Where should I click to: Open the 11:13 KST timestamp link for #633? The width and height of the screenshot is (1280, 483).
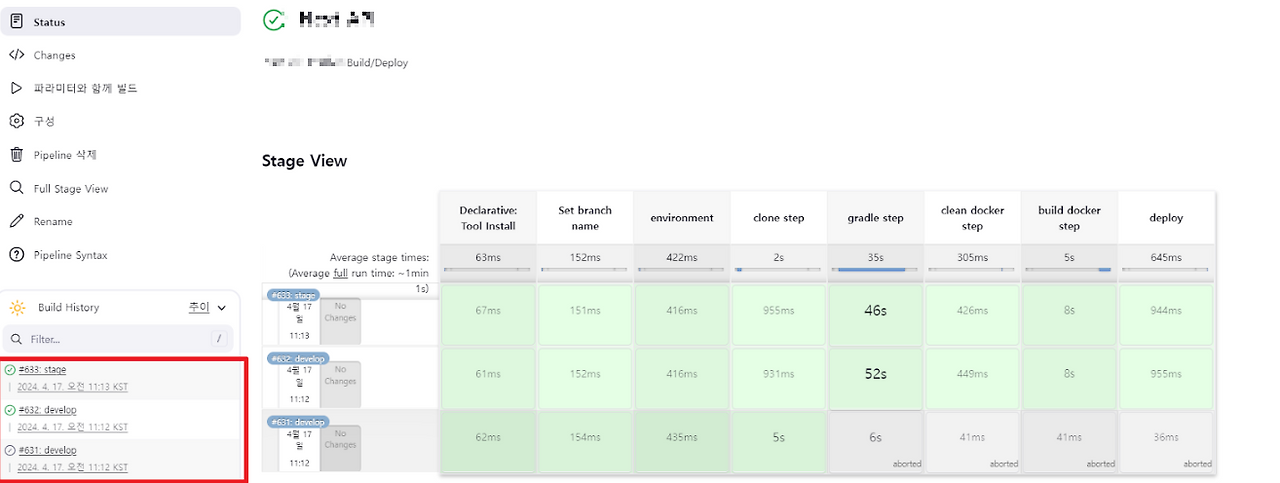[x=72, y=387]
